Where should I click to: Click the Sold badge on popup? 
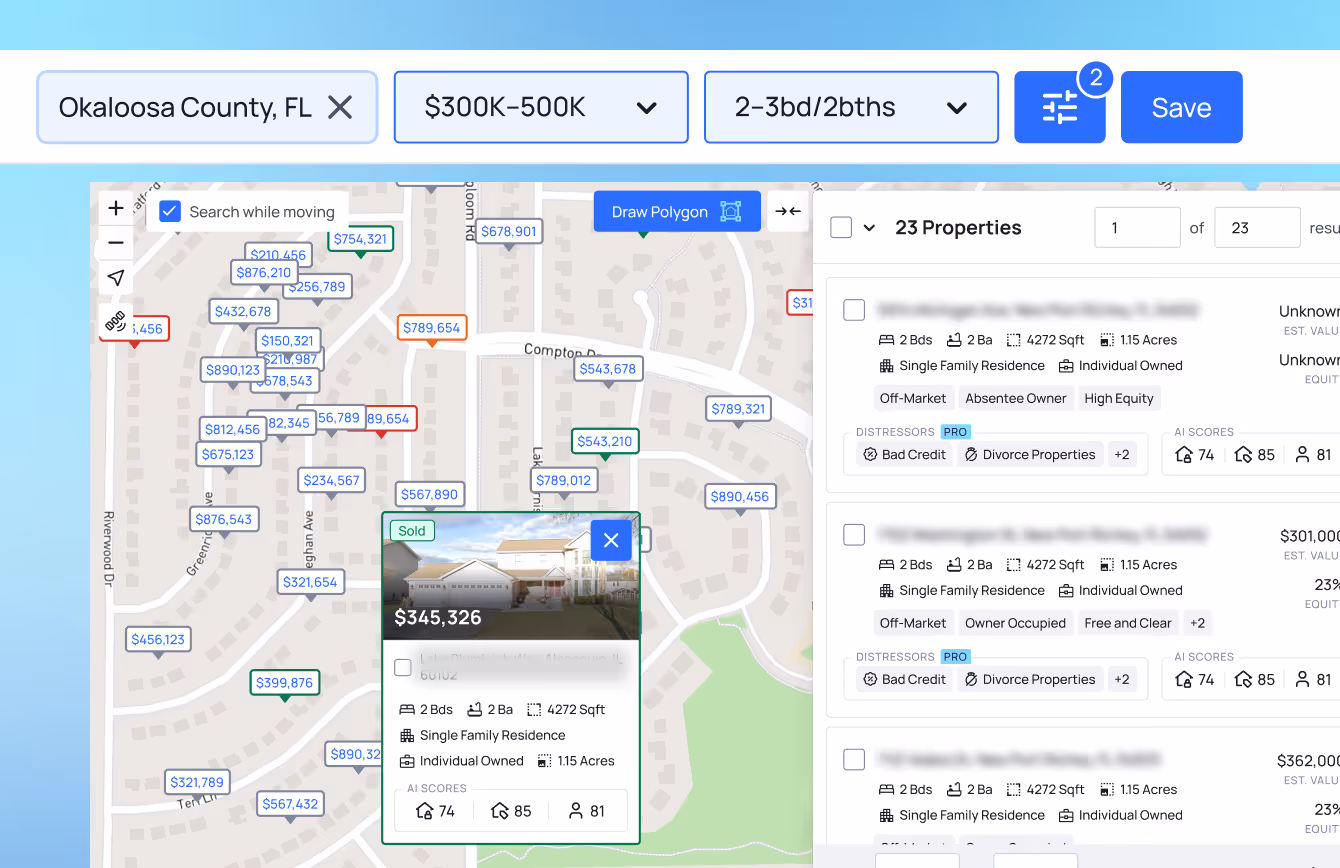click(412, 531)
